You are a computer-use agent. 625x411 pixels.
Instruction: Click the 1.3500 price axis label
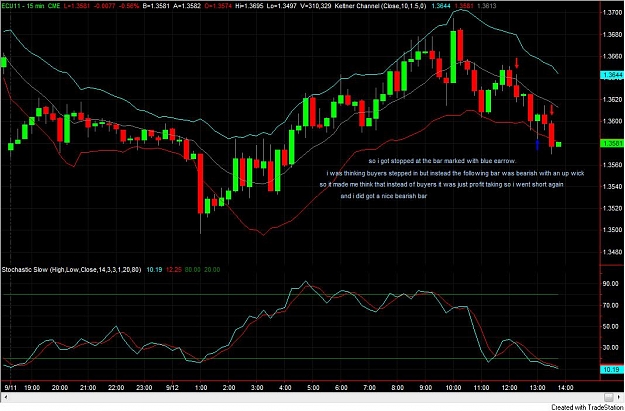click(613, 230)
